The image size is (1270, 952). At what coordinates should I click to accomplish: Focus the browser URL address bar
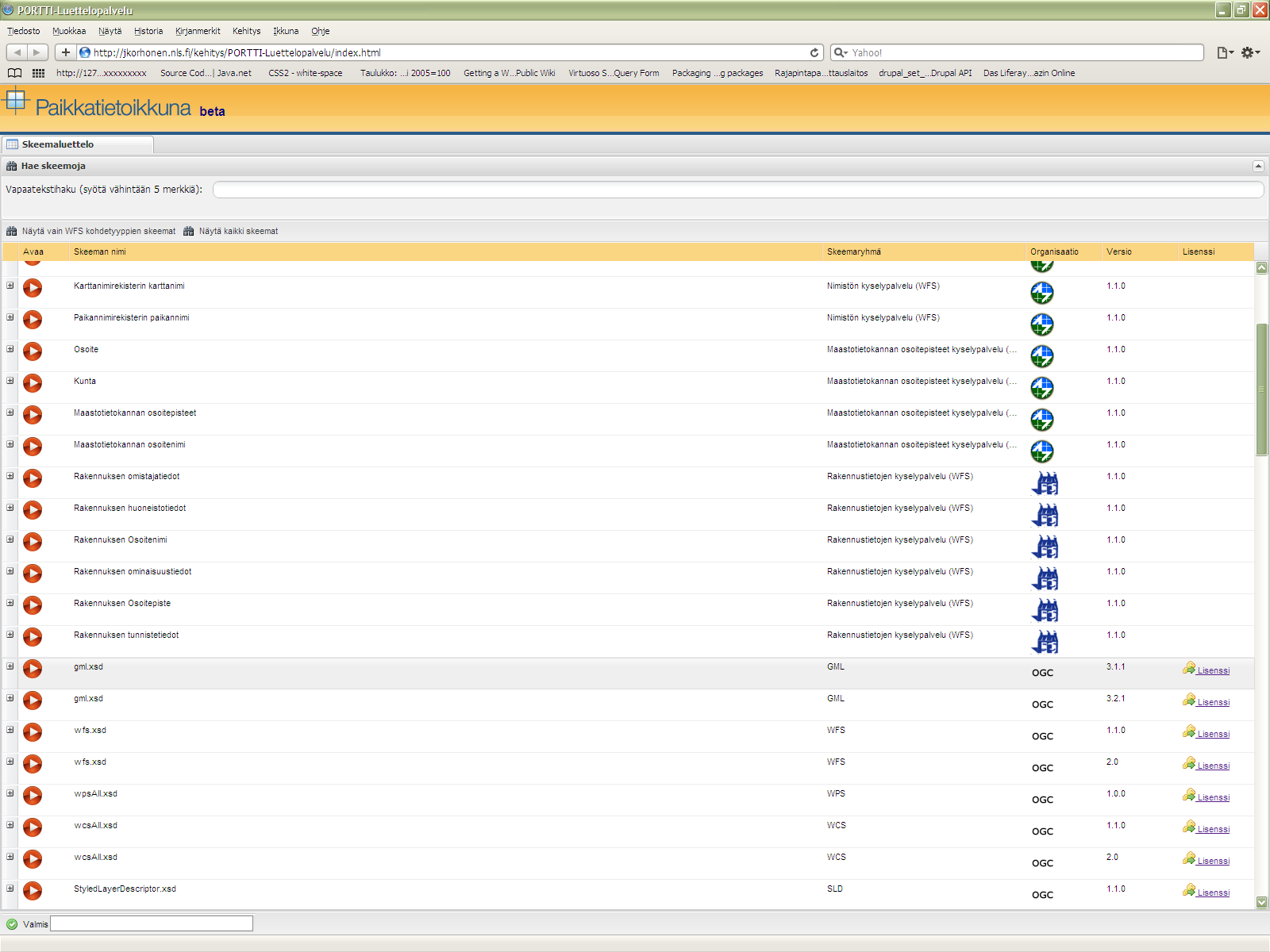pos(450,52)
